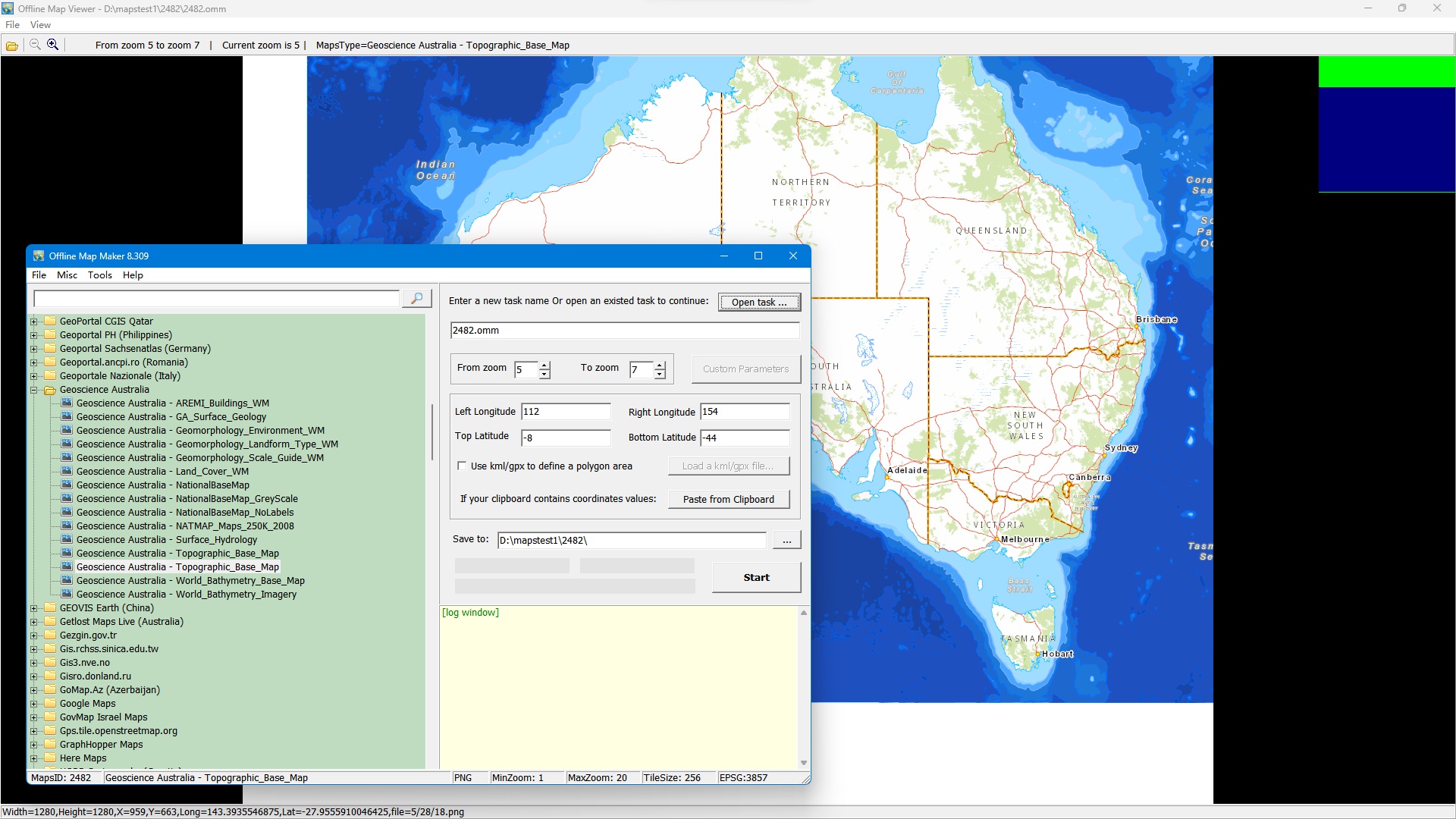Image resolution: width=1456 pixels, height=819 pixels.
Task: Click the Top Latitude input field
Action: coord(566,438)
